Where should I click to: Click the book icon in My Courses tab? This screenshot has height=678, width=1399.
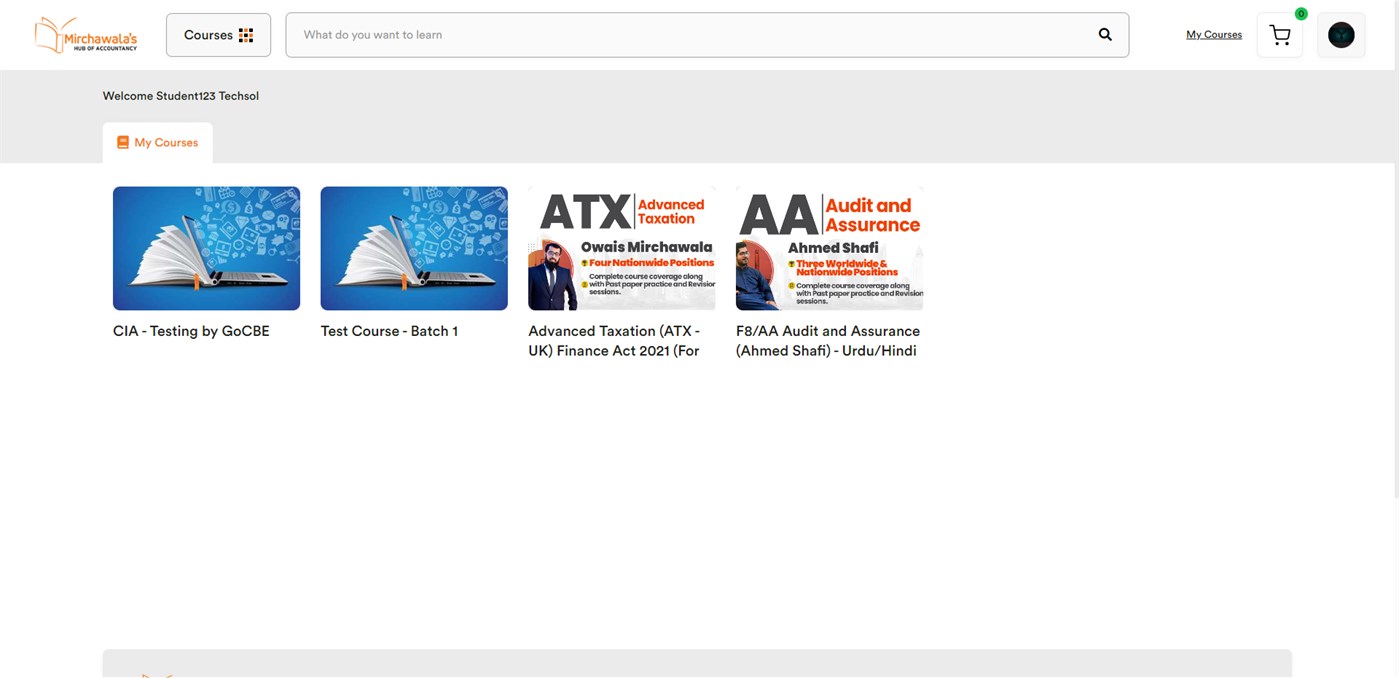[x=123, y=143]
